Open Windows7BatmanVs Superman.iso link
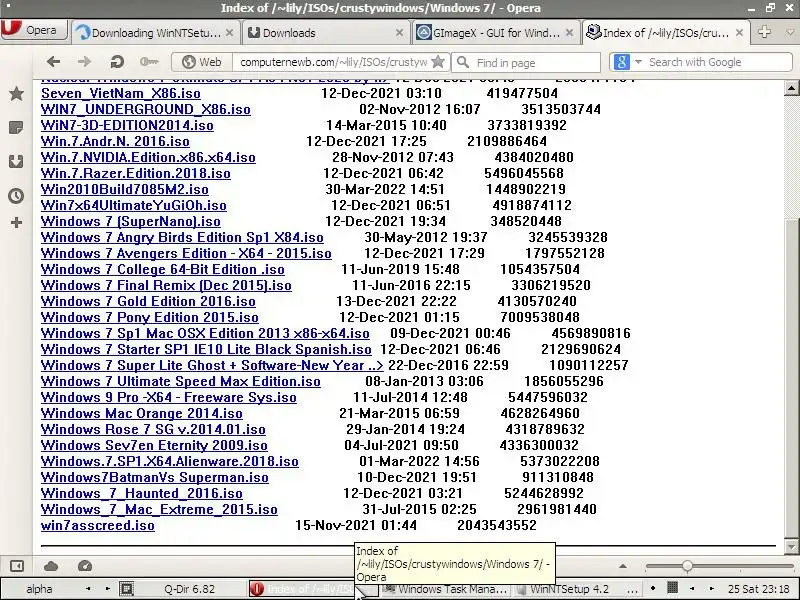 tap(155, 478)
